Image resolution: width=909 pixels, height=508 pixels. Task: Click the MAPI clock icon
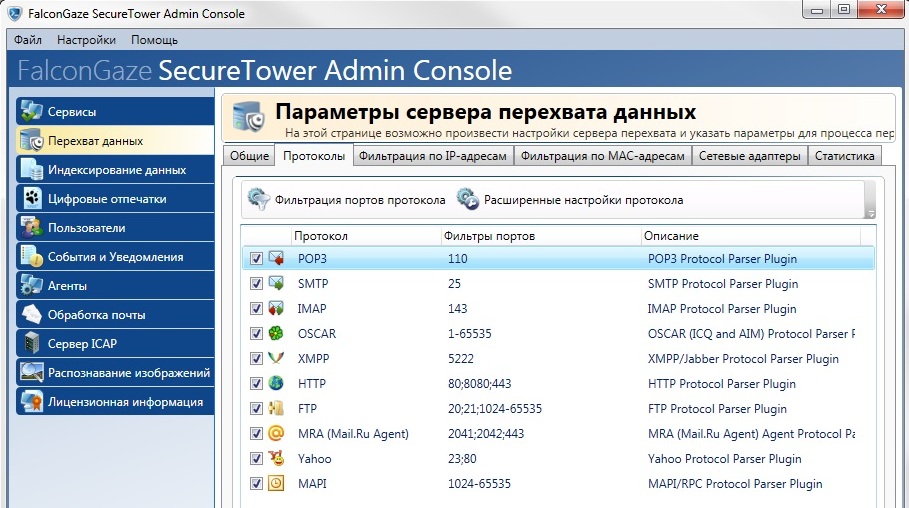[x=277, y=482]
